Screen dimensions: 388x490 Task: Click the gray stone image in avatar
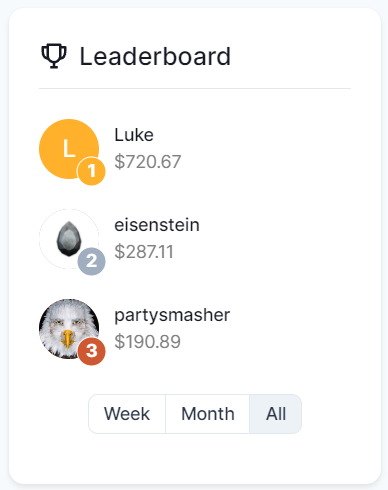(x=69, y=239)
